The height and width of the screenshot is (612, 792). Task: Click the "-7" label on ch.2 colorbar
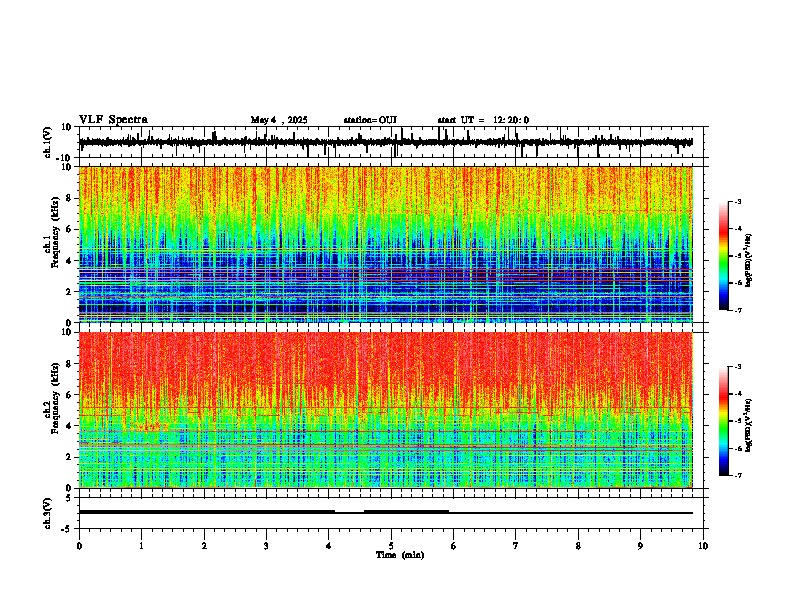(738, 476)
